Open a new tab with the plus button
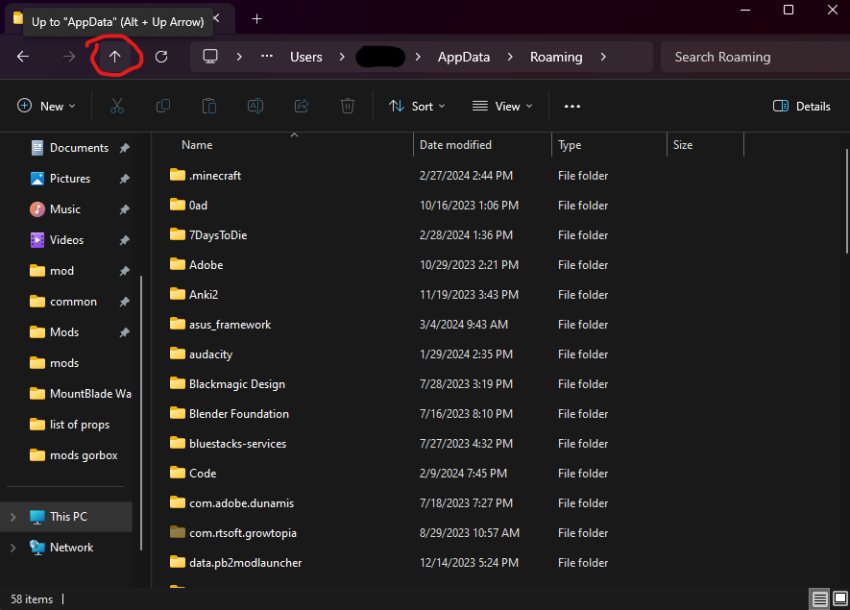Image resolution: width=850 pixels, height=610 pixels. 256,19
